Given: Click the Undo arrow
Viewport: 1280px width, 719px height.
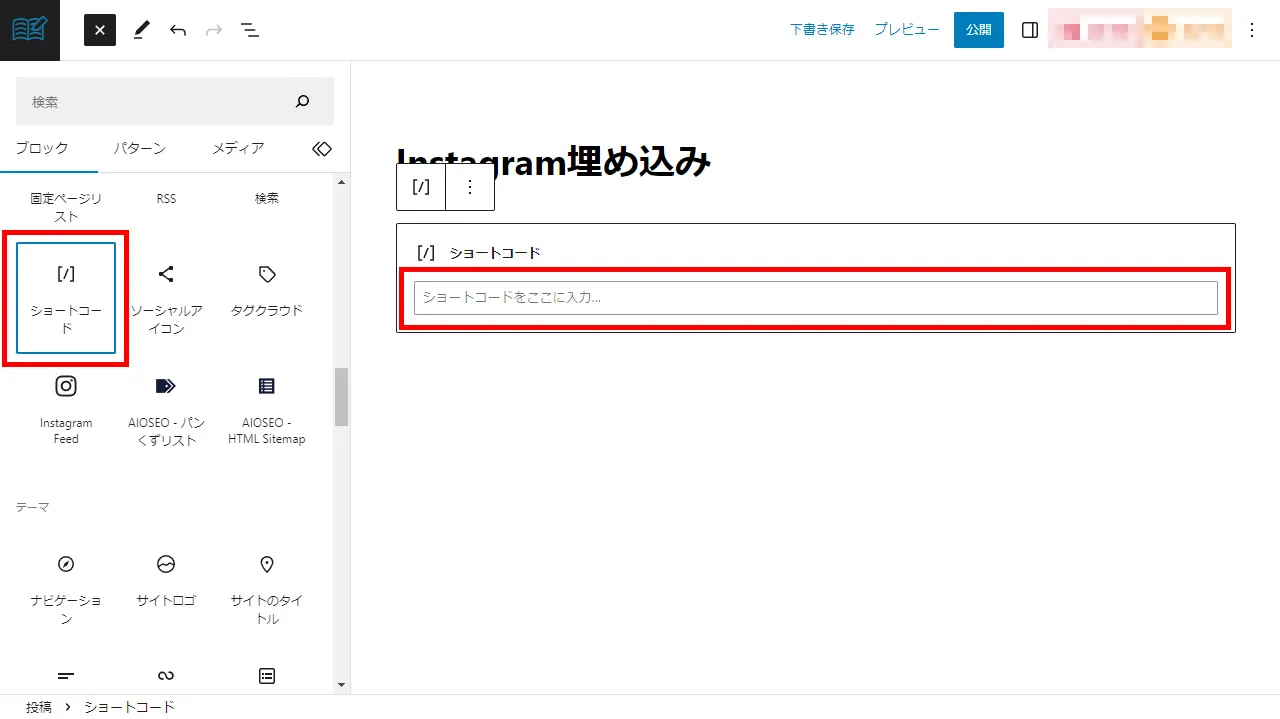Looking at the screenshot, I should click(x=178, y=30).
